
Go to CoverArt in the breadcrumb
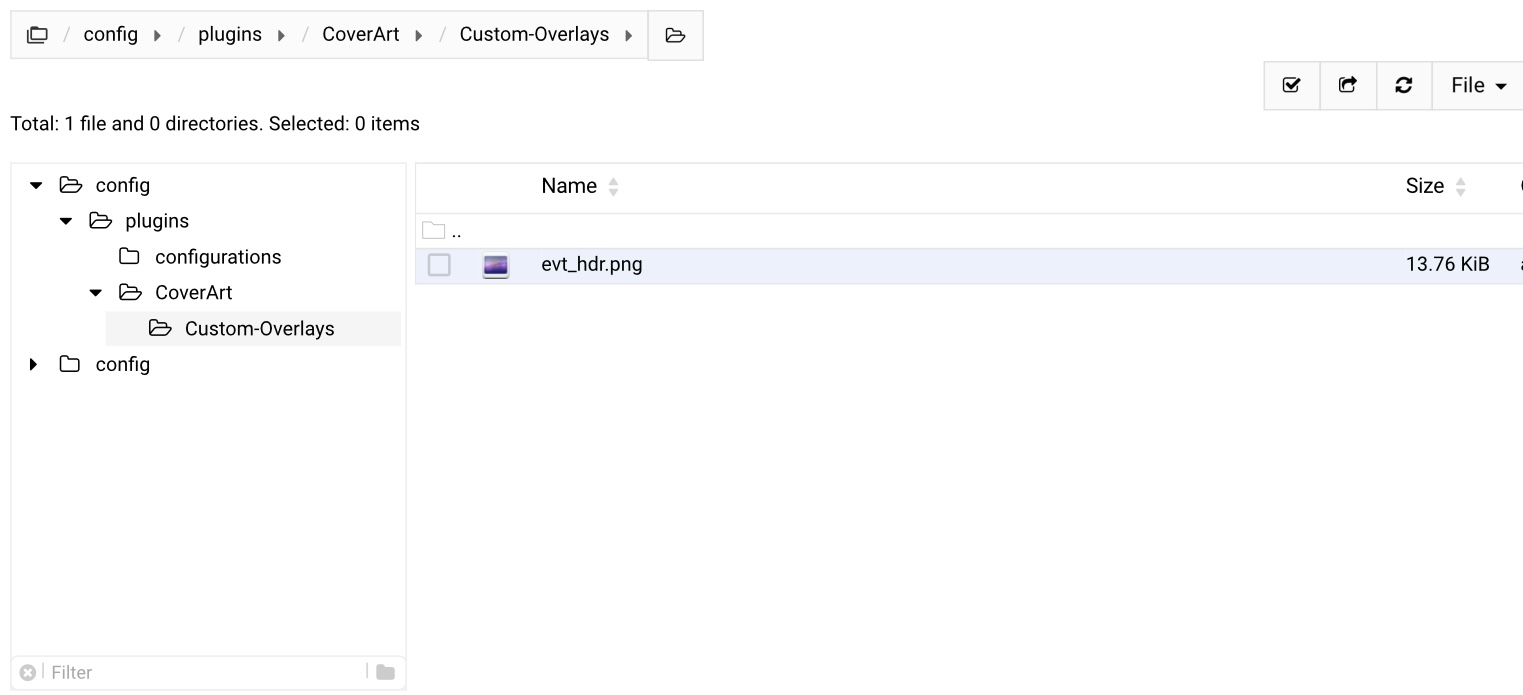click(360, 35)
